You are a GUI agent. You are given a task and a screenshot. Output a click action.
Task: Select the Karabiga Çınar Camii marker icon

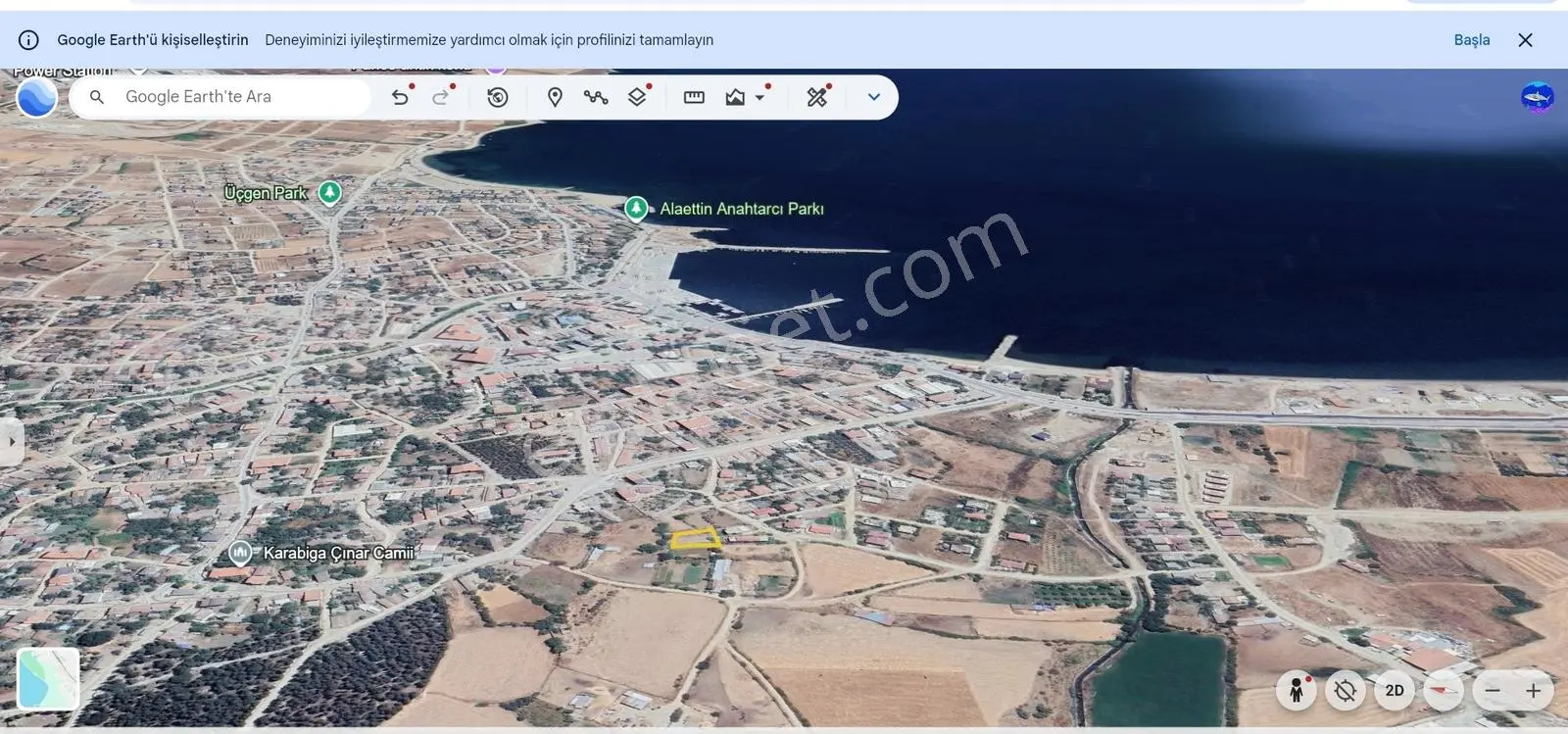tap(240, 553)
